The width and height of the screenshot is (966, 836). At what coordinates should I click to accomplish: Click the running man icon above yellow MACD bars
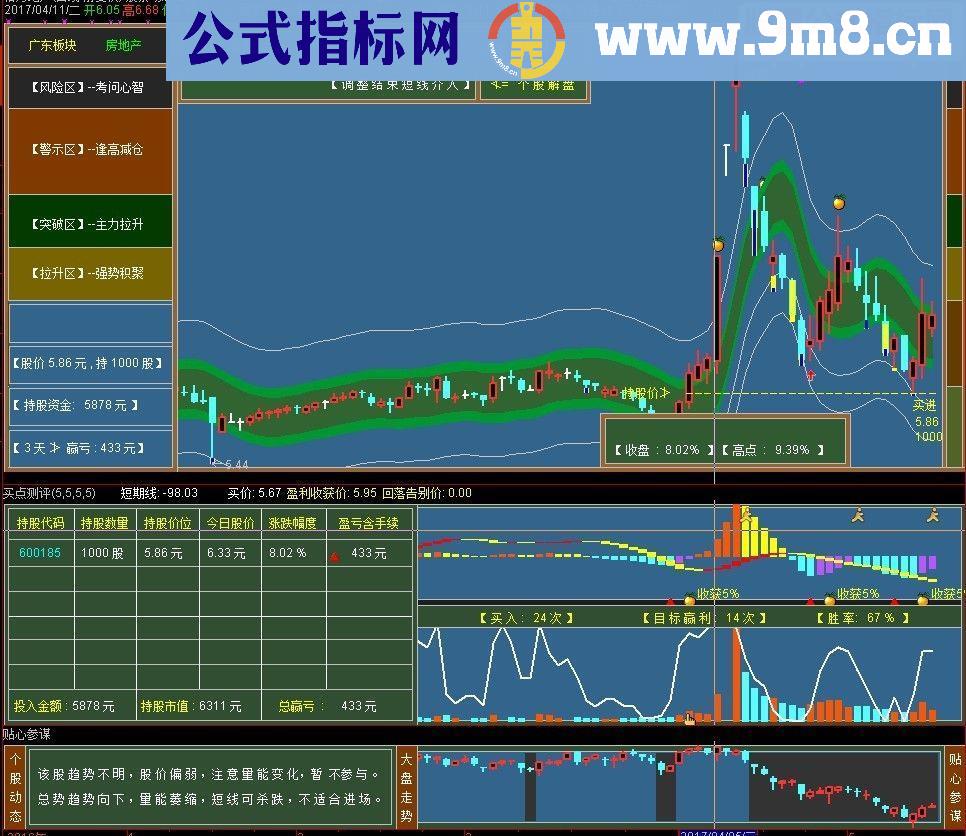click(747, 515)
